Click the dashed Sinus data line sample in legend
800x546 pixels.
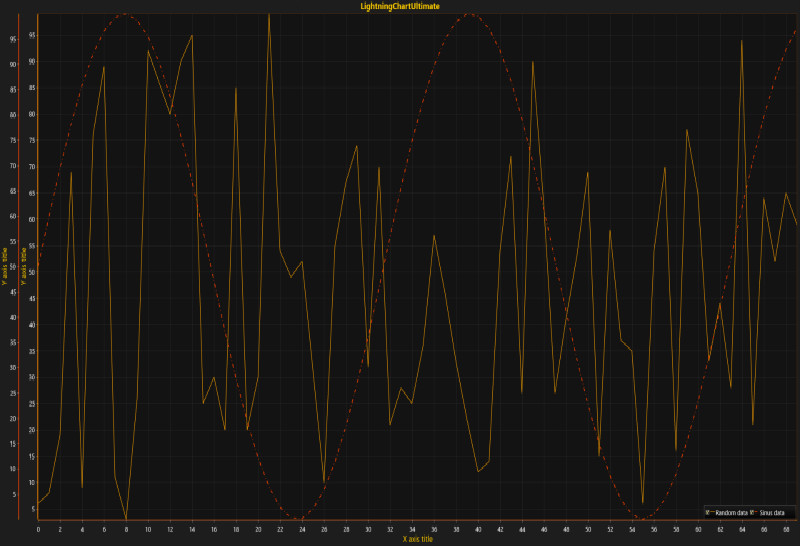(756, 512)
